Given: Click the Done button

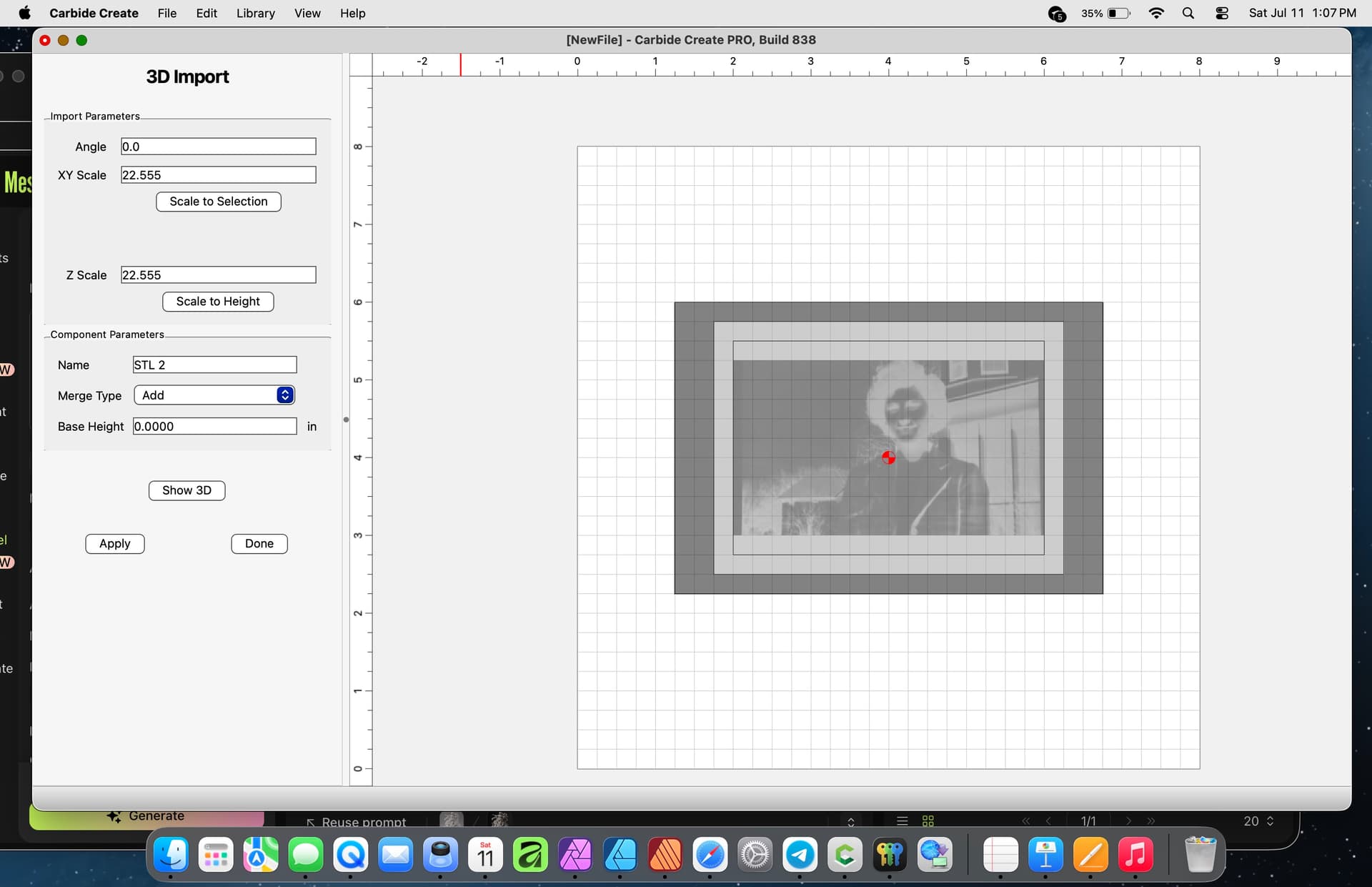Looking at the screenshot, I should [259, 544].
